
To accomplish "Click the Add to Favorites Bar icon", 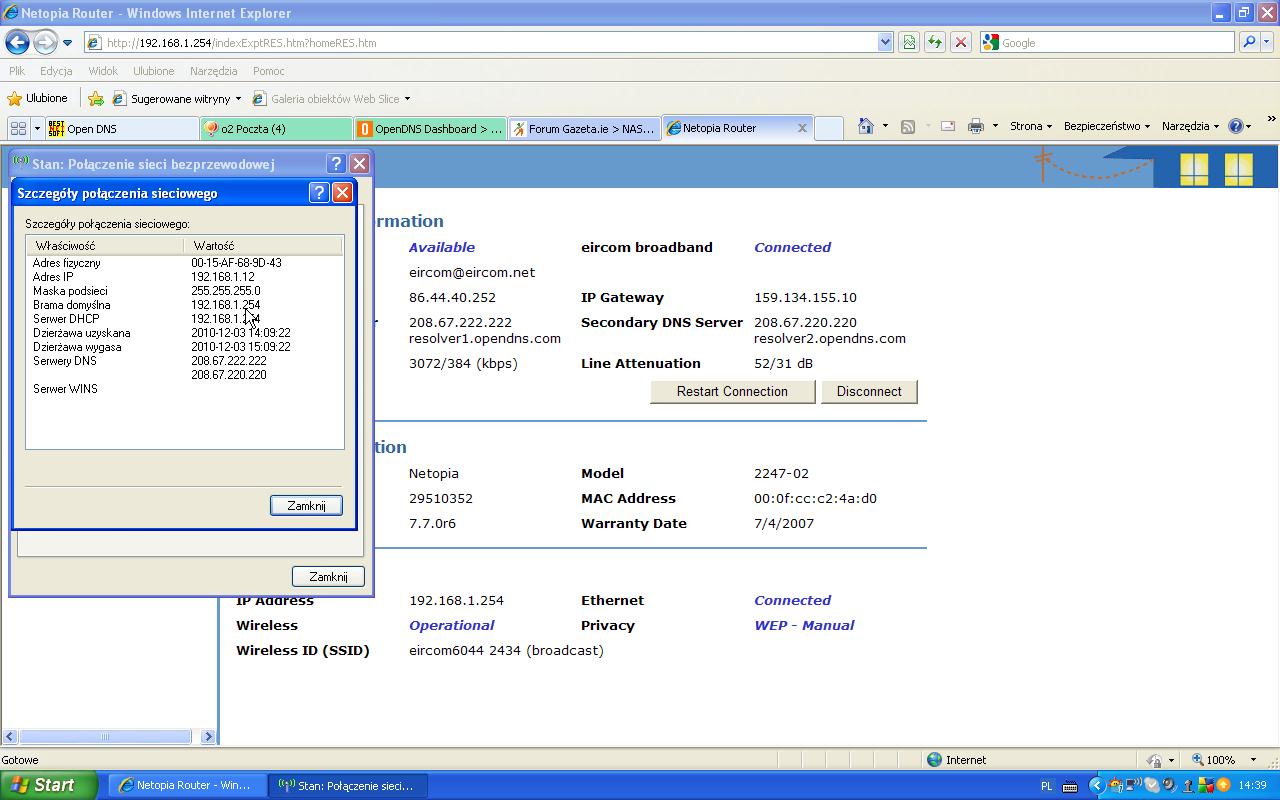I will (x=96, y=98).
